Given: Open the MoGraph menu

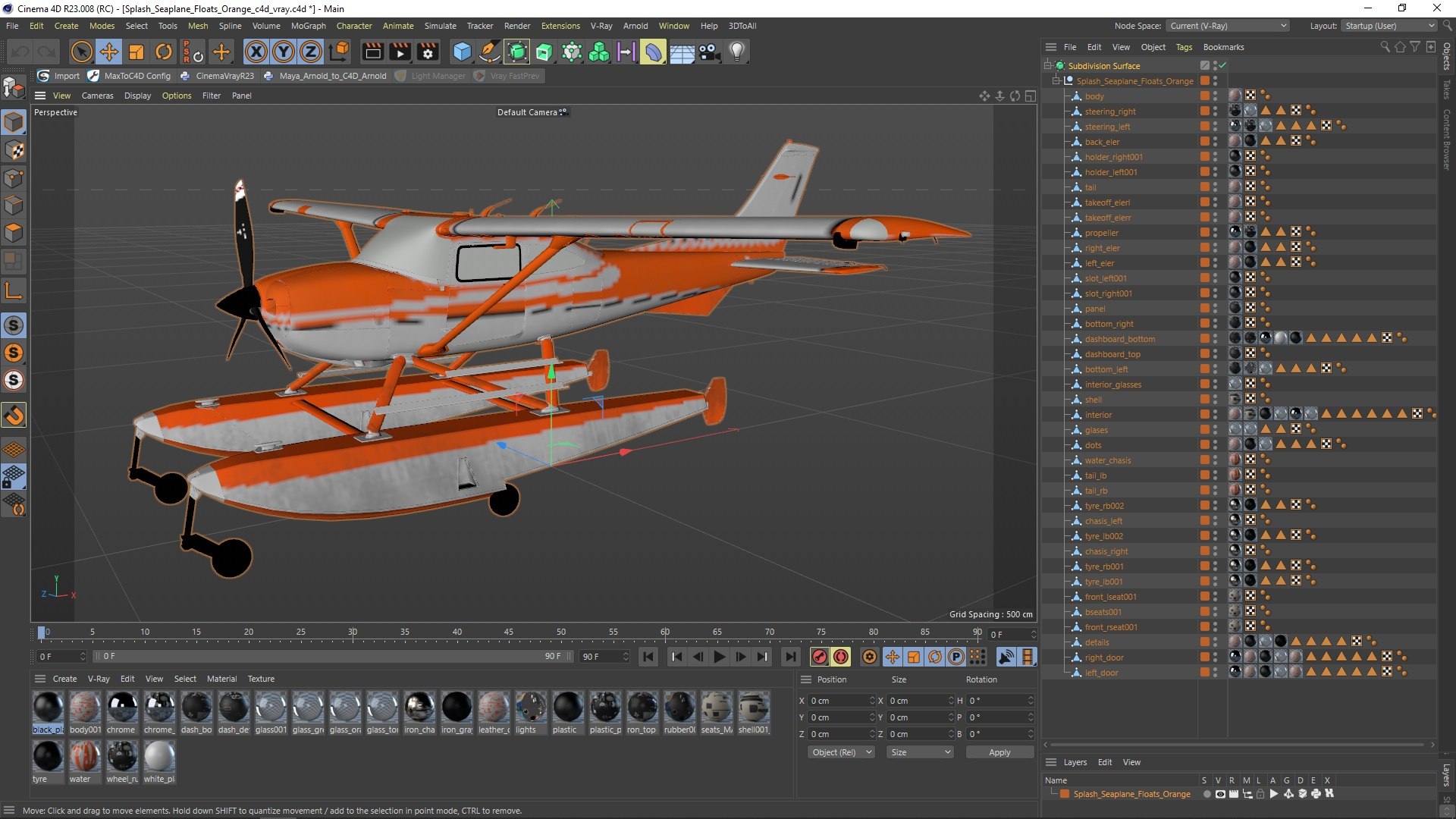Looking at the screenshot, I should pyautogui.click(x=308, y=26).
